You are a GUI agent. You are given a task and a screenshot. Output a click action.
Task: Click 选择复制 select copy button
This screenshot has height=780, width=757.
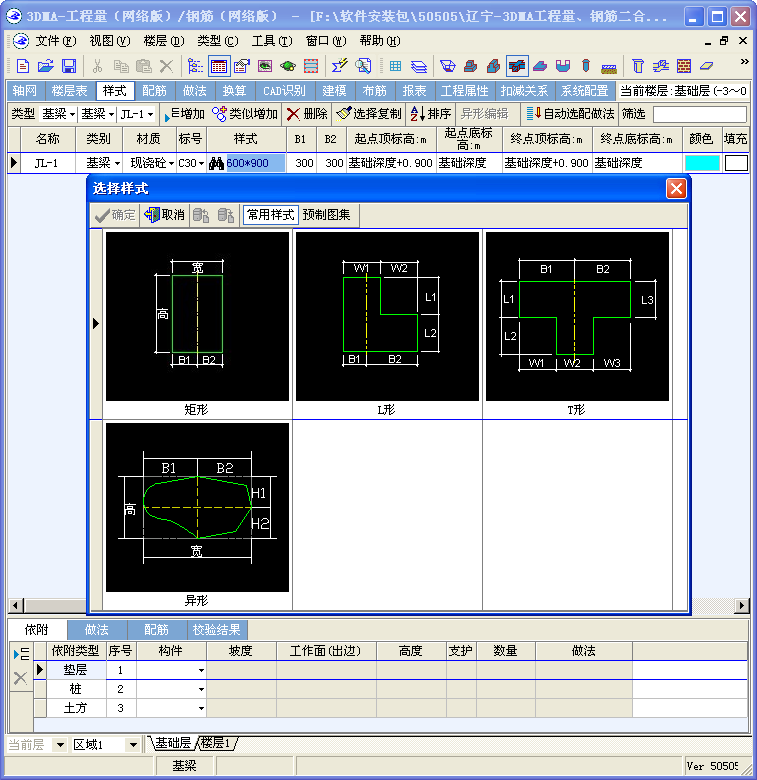pyautogui.click(x=369, y=114)
